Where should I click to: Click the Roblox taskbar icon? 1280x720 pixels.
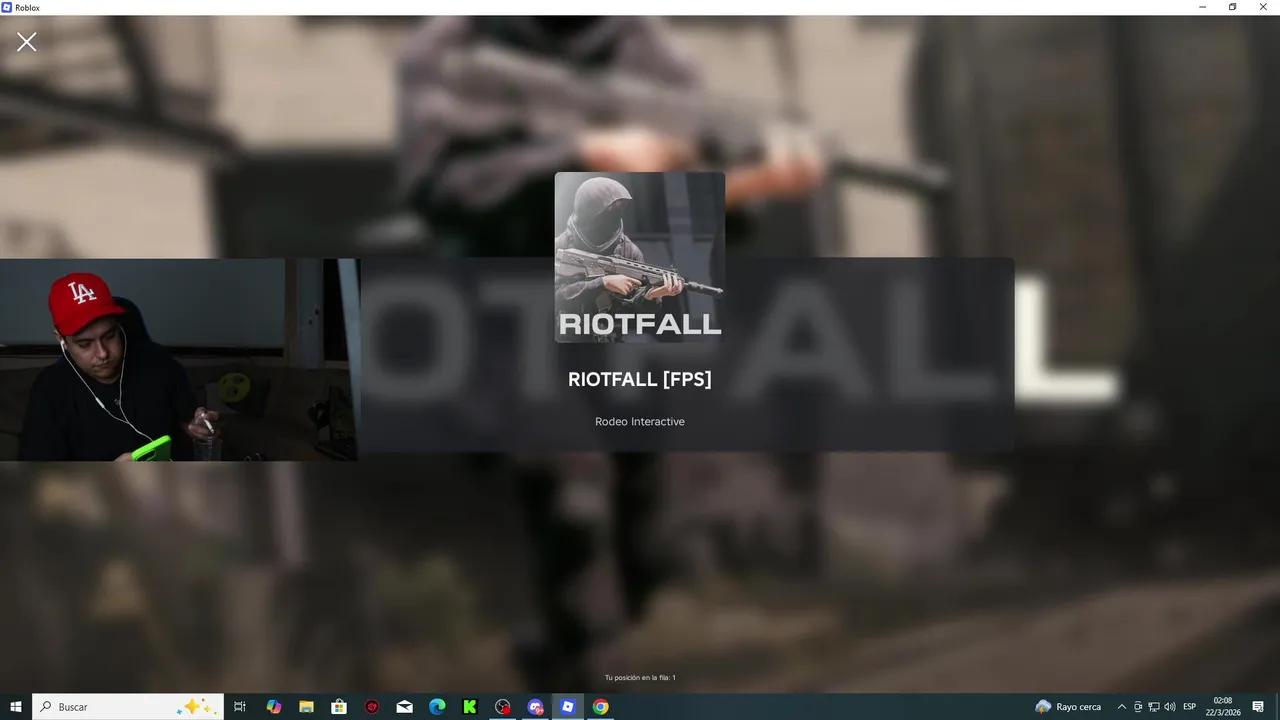coord(568,707)
